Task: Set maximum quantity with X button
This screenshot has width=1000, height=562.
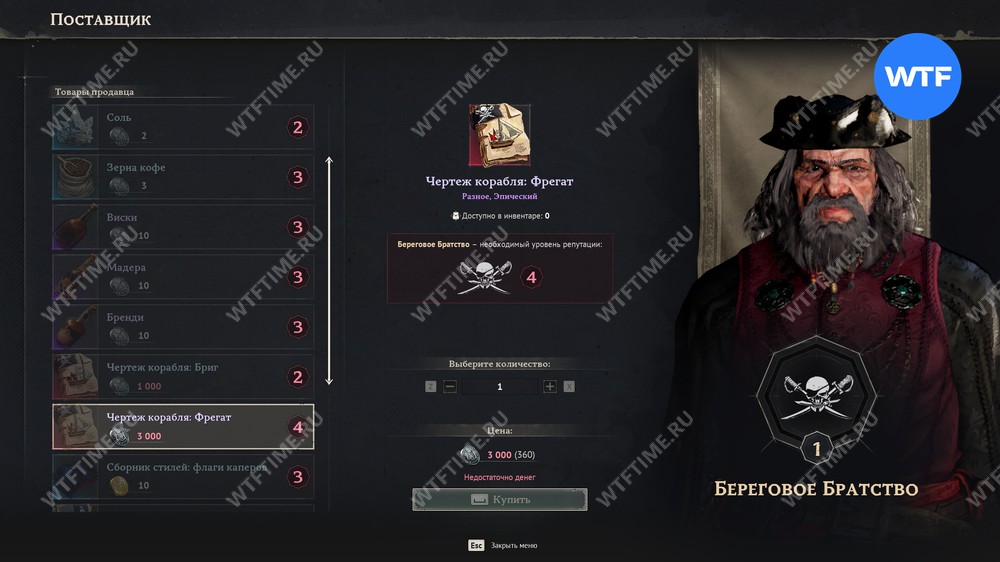Action: [x=569, y=387]
